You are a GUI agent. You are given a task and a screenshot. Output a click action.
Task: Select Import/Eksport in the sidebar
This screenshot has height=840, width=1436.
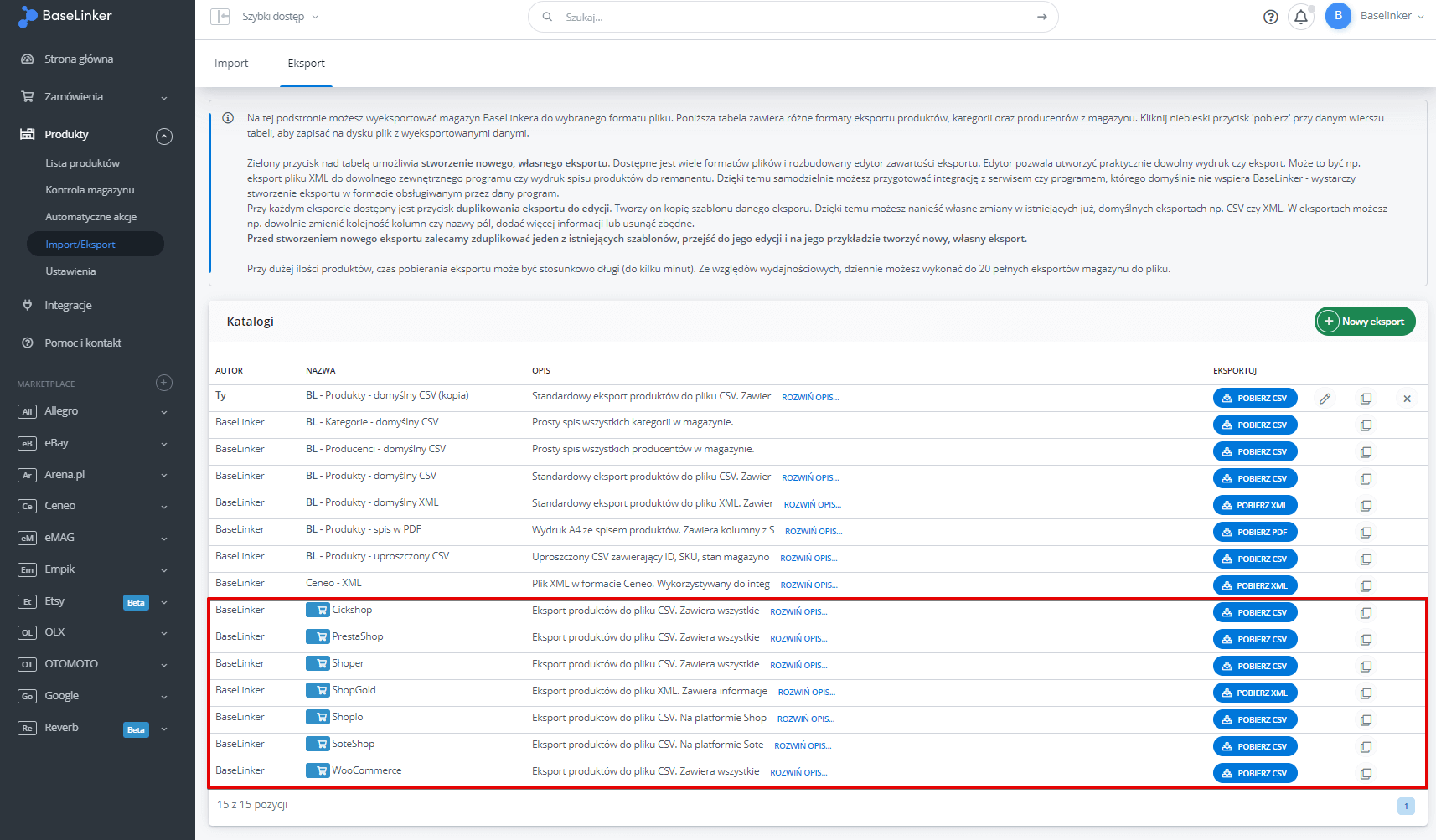coord(95,245)
